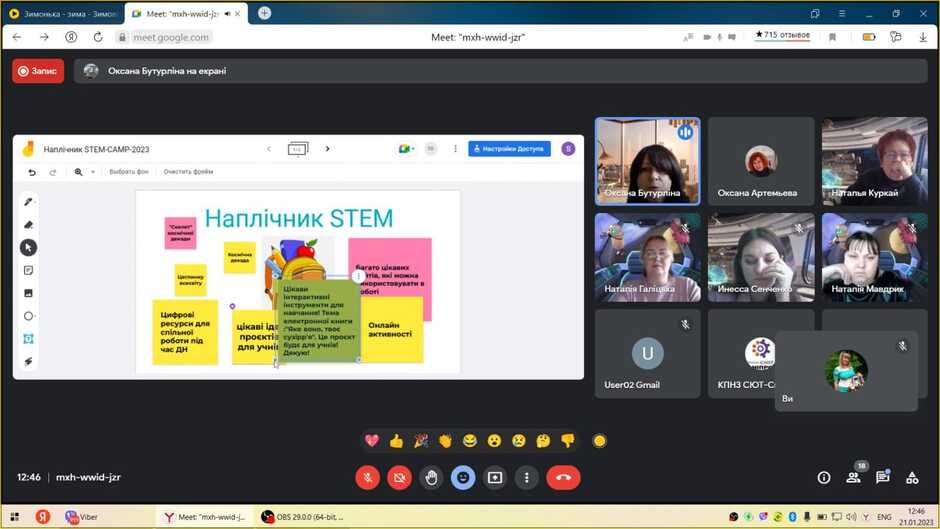940x529 pixels.
Task: Open chat with everyone
Action: pos(882,477)
